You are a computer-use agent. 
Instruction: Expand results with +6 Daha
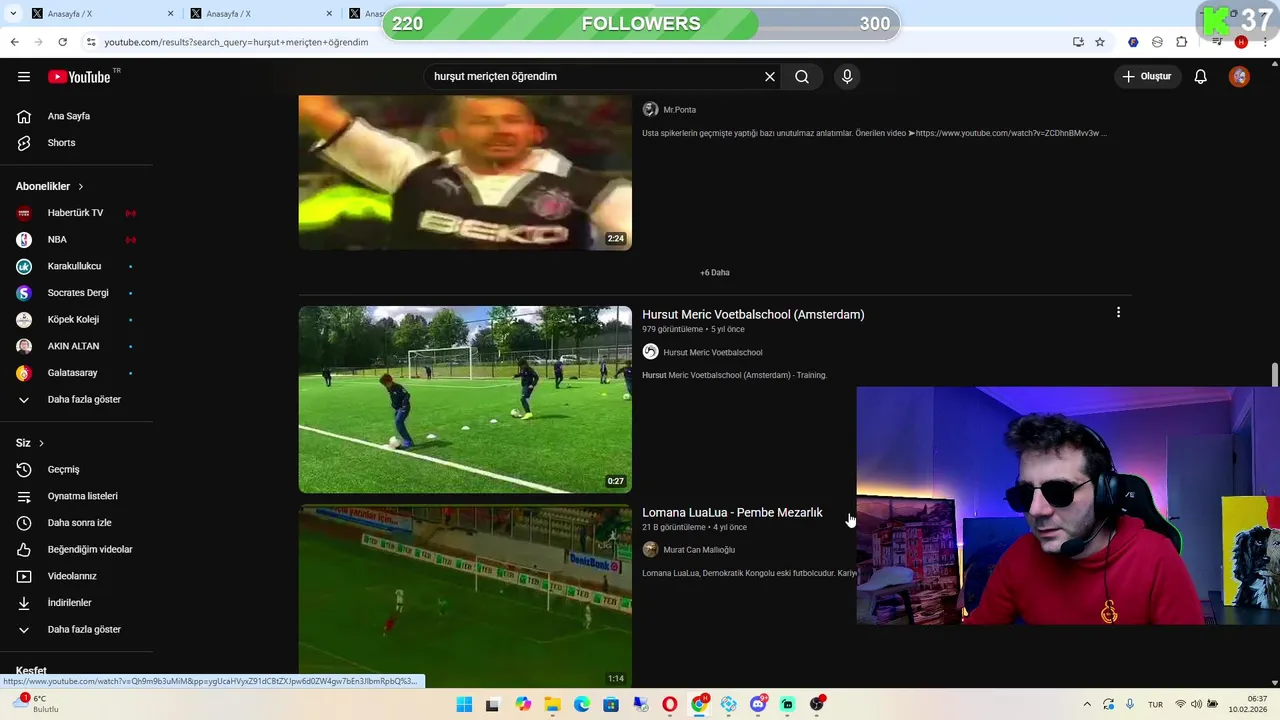tap(714, 272)
